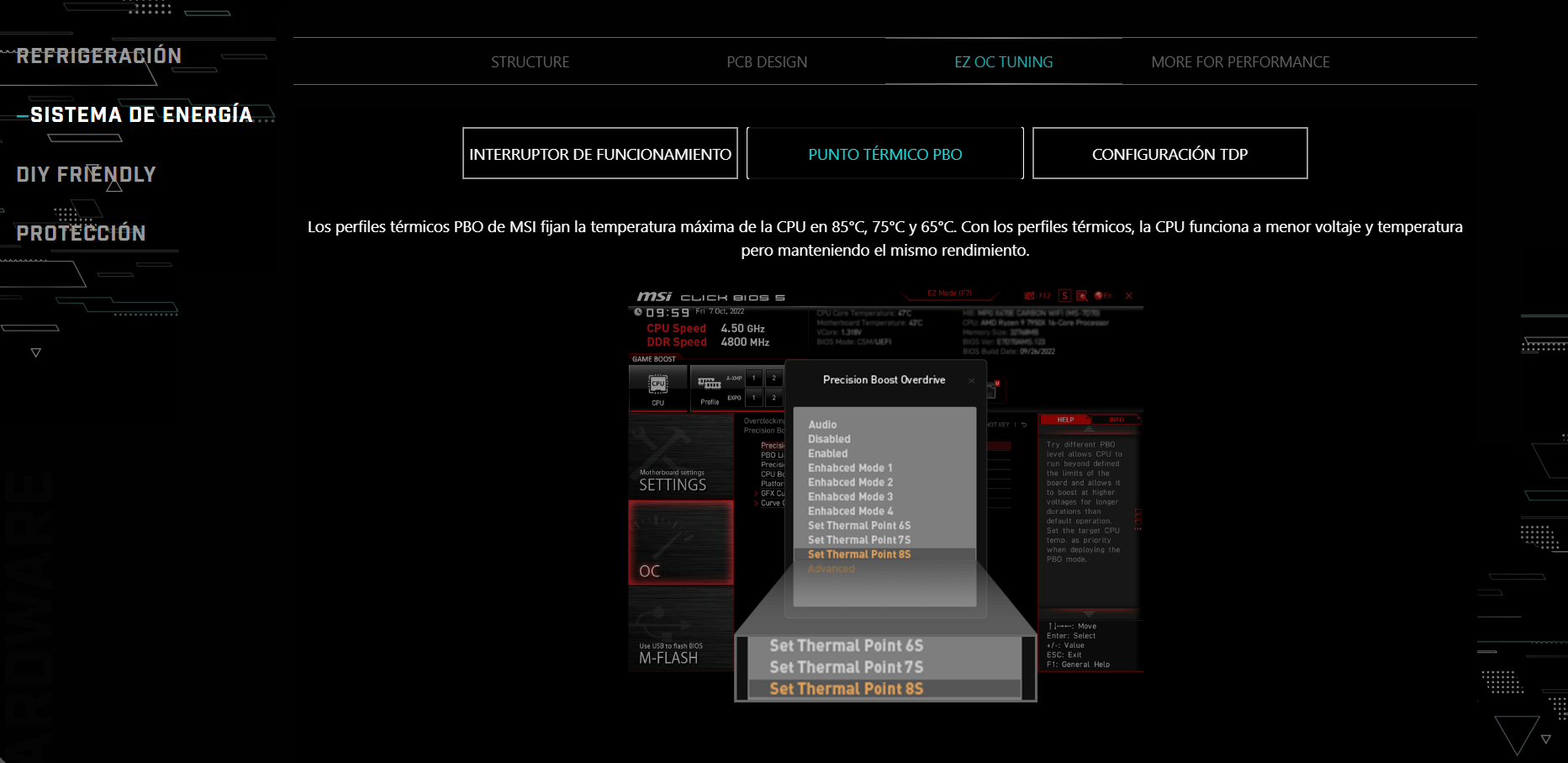The image size is (1568, 763).
Task: Click the BIOS search magnifier icon
Action: pos(1082,296)
